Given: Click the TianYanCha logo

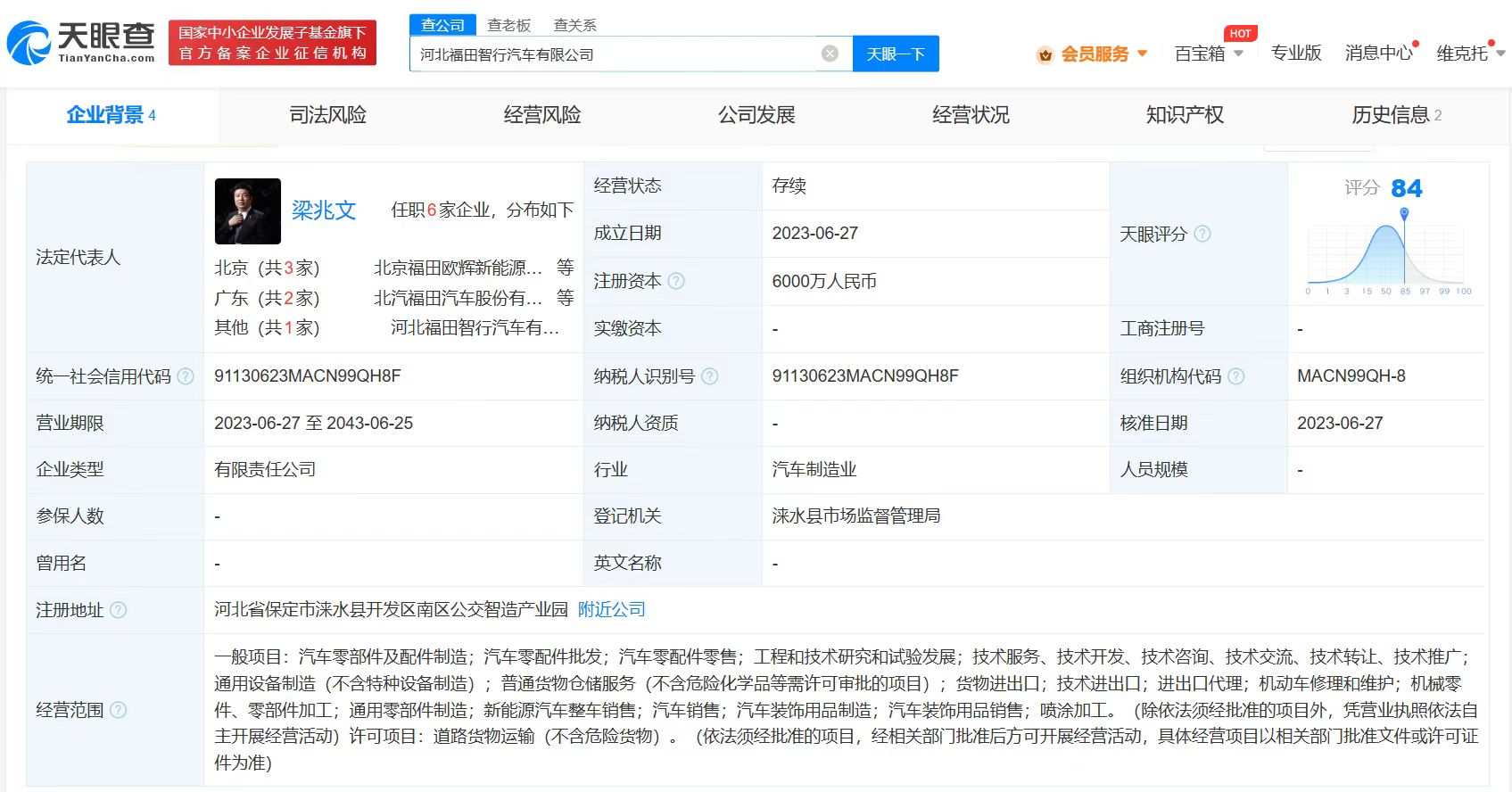Looking at the screenshot, I should tap(81, 43).
